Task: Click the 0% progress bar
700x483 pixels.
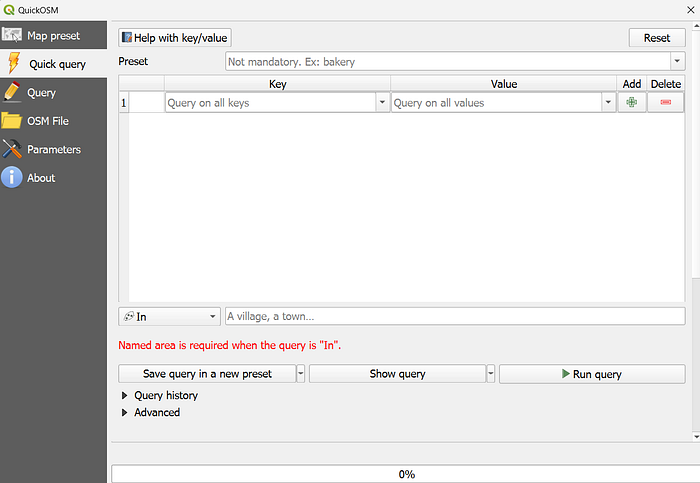Action: point(405,474)
